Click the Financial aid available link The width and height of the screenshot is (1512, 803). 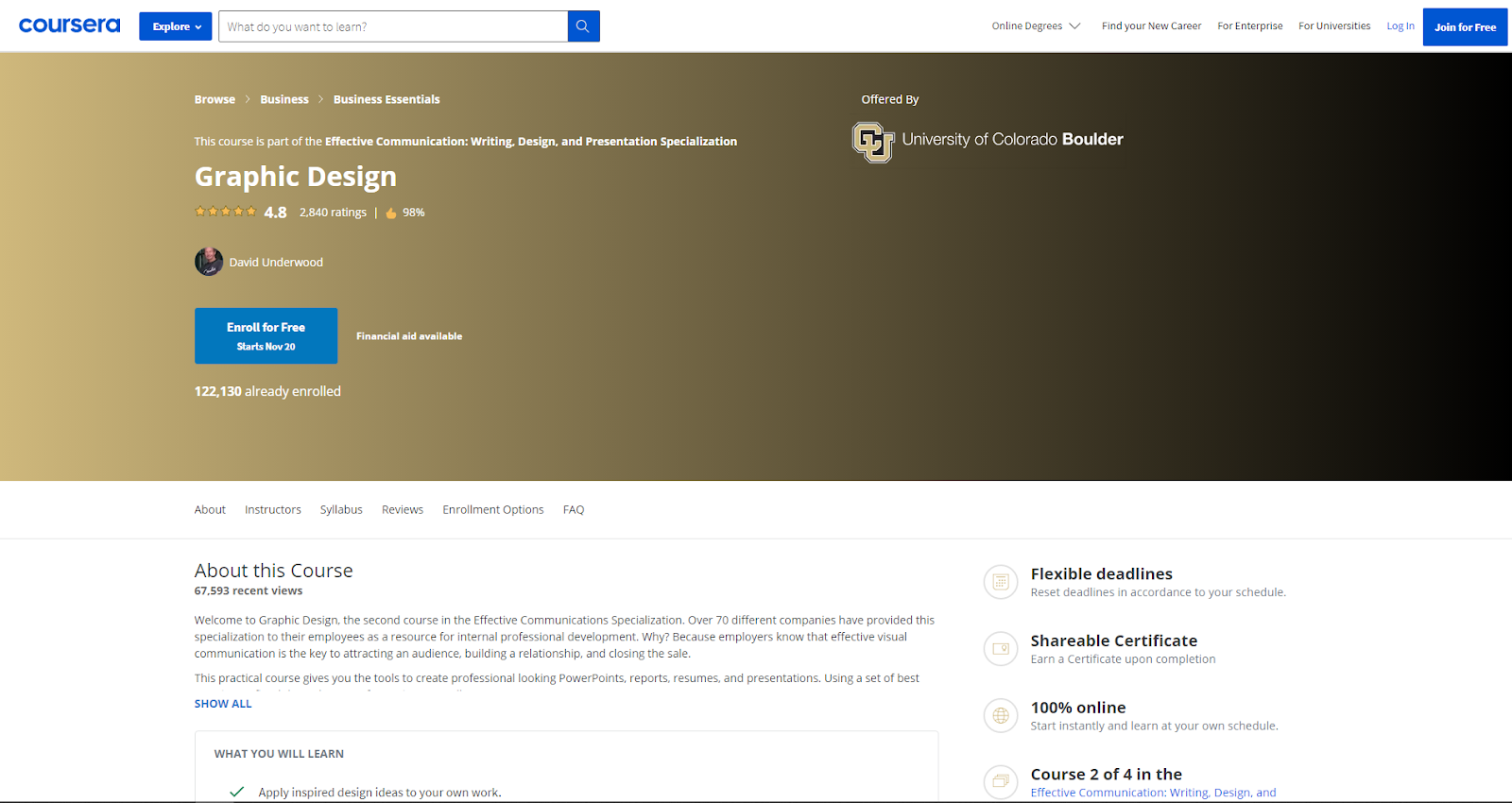[x=409, y=336]
